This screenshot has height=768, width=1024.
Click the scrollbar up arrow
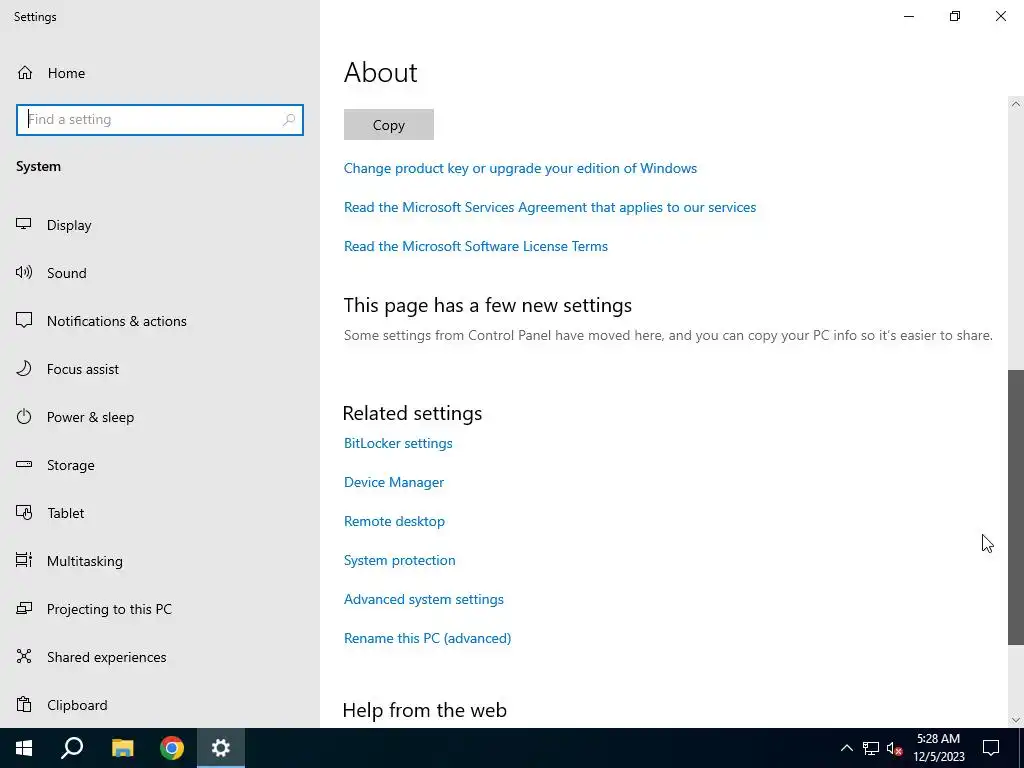1016,104
